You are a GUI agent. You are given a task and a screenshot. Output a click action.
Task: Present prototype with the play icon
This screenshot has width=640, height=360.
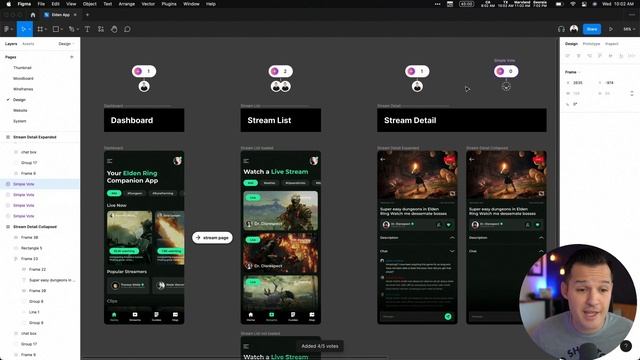611,29
